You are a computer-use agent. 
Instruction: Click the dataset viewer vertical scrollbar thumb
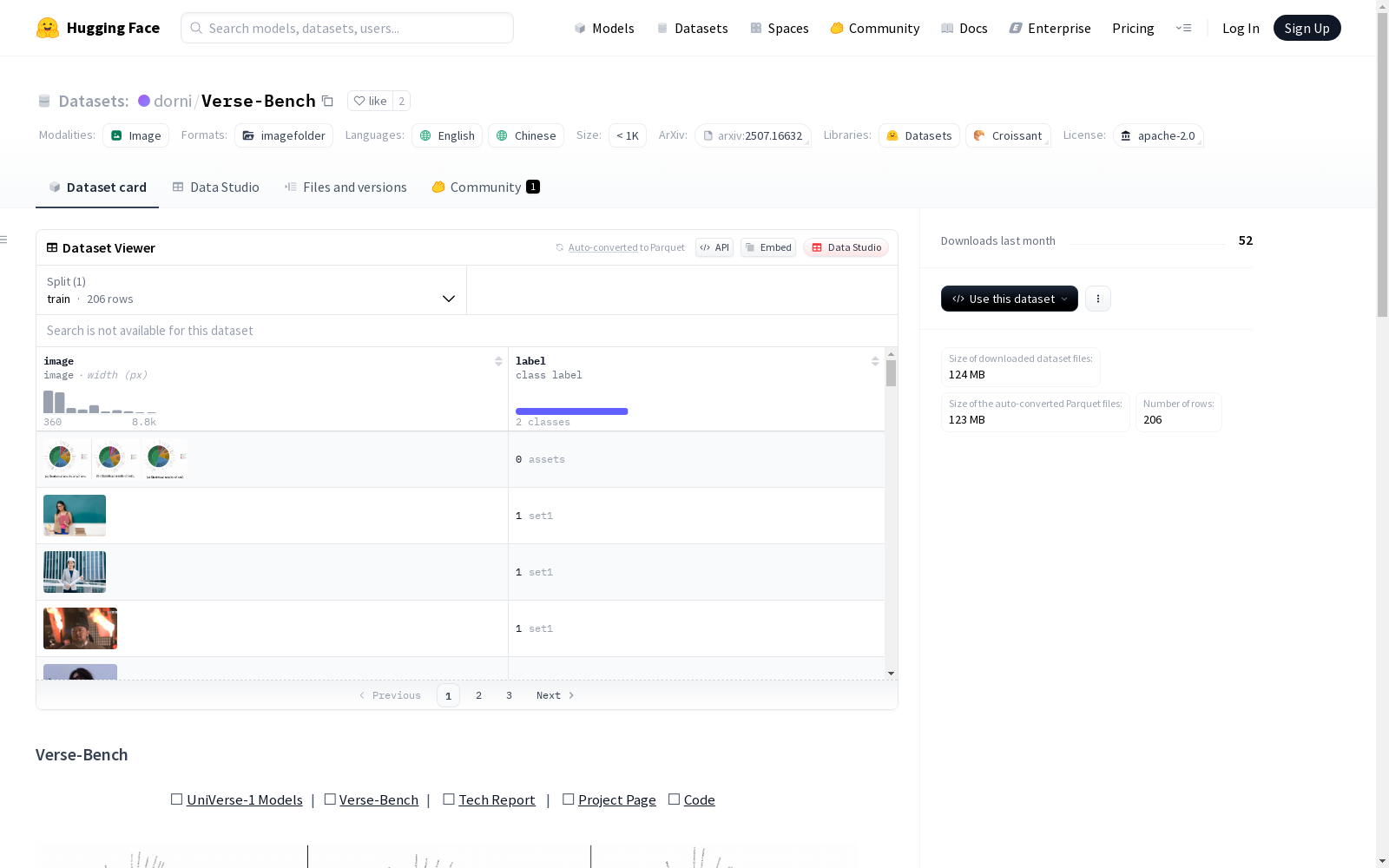(x=891, y=373)
